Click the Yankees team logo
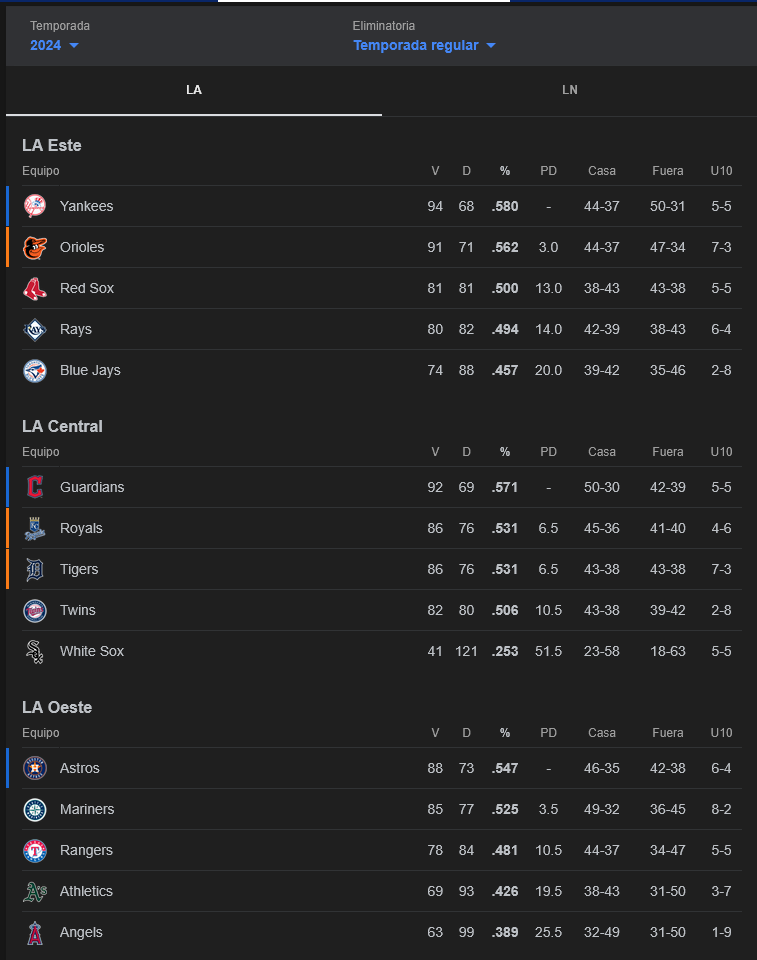Image resolution: width=757 pixels, height=960 pixels. click(35, 206)
